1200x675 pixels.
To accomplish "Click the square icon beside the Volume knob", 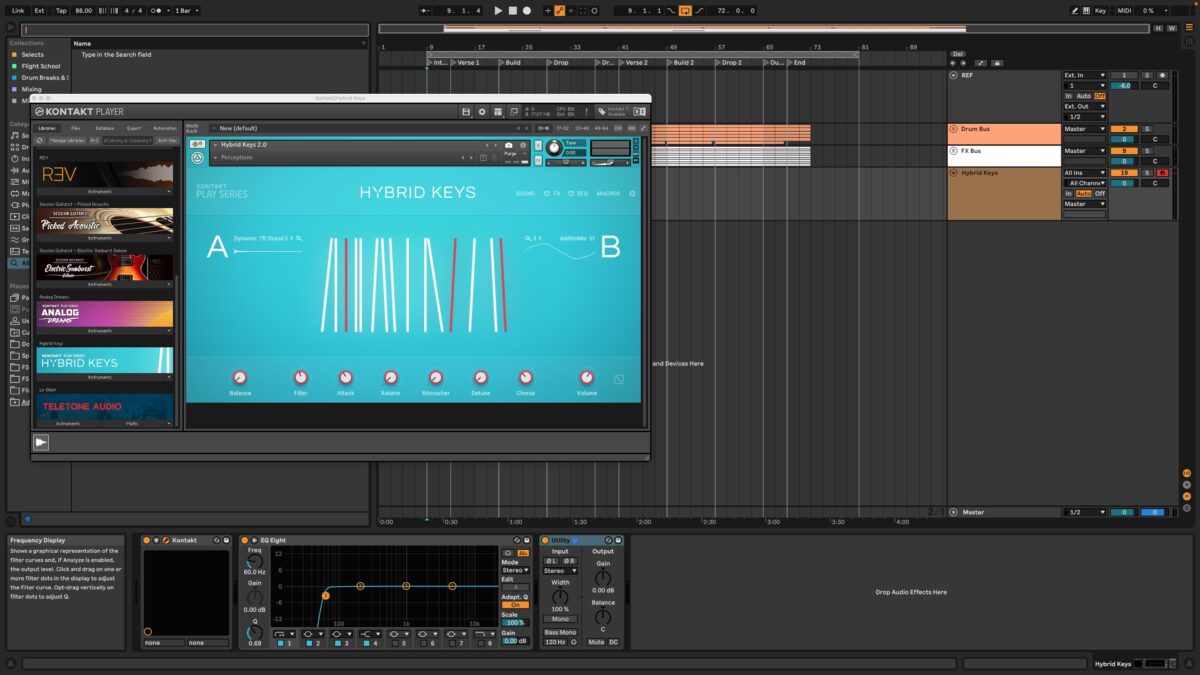I will (619, 380).
